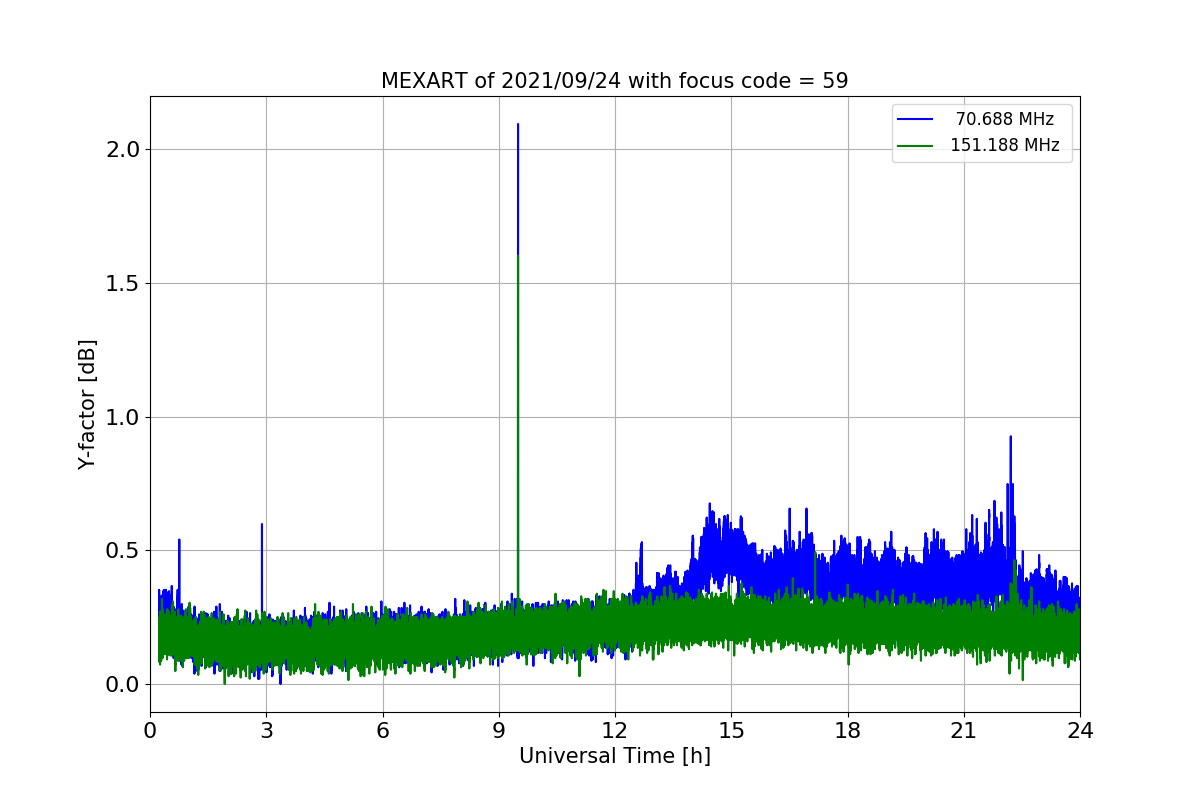Image resolution: width=1200 pixels, height=800 pixels.
Task: Click the x-axis tick label 12
Action: click(615, 731)
